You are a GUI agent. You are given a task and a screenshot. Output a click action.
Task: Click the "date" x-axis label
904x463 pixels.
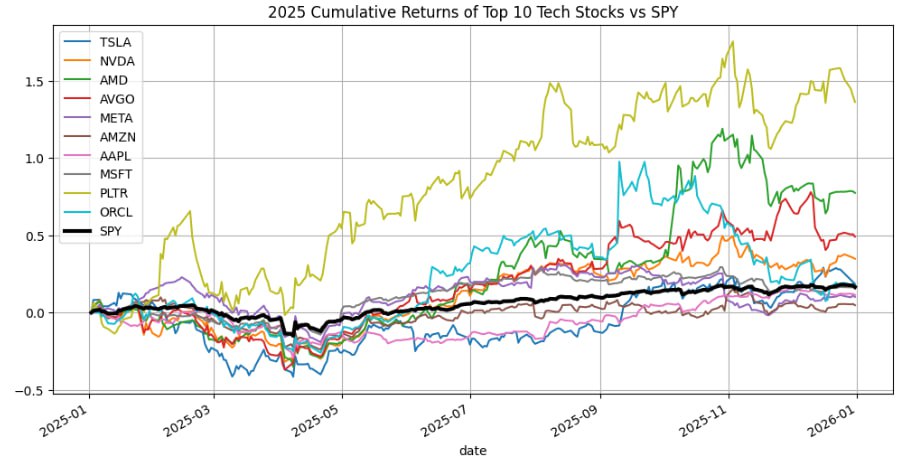pos(472,451)
